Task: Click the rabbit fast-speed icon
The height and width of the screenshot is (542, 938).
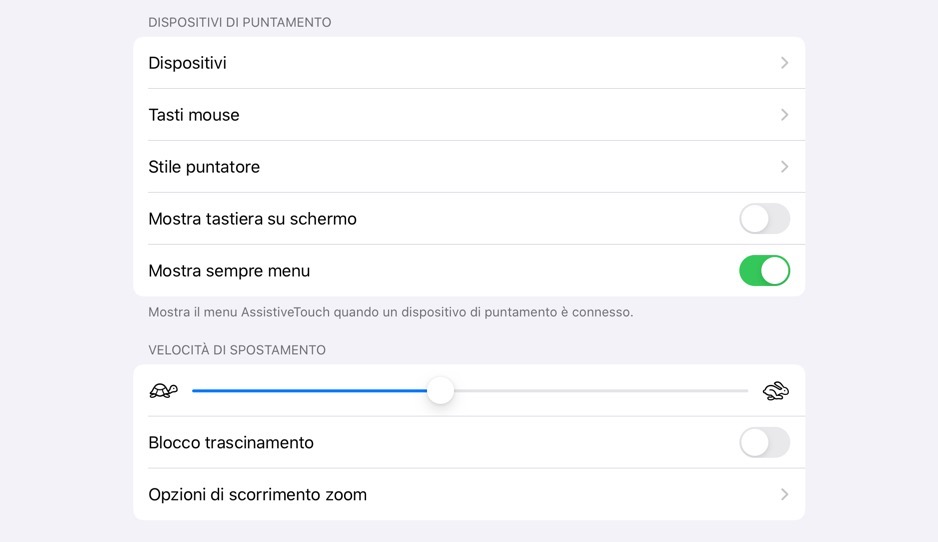Action: click(x=775, y=391)
